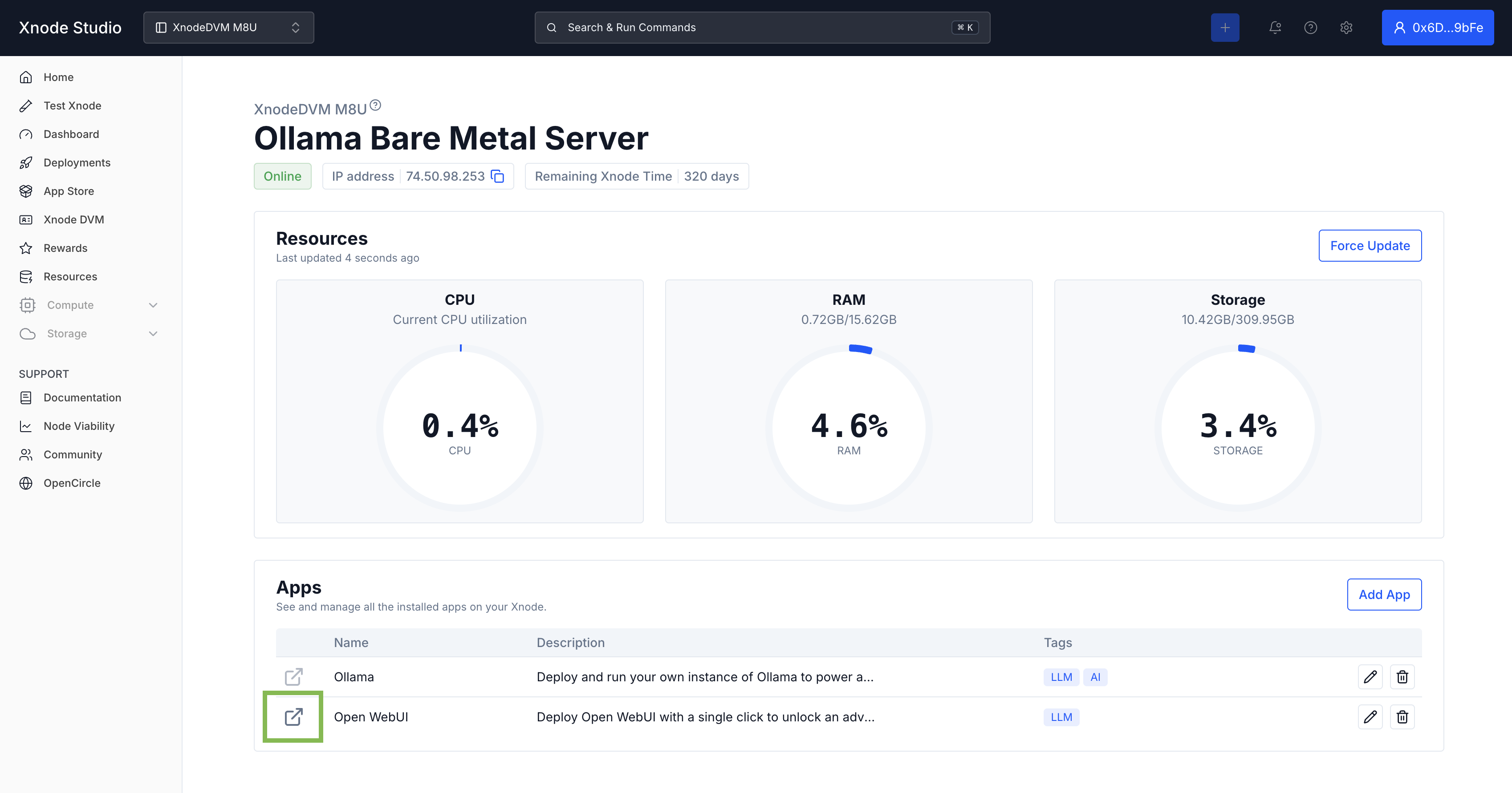Delete the Open WebUI app with trash icon

[1402, 717]
